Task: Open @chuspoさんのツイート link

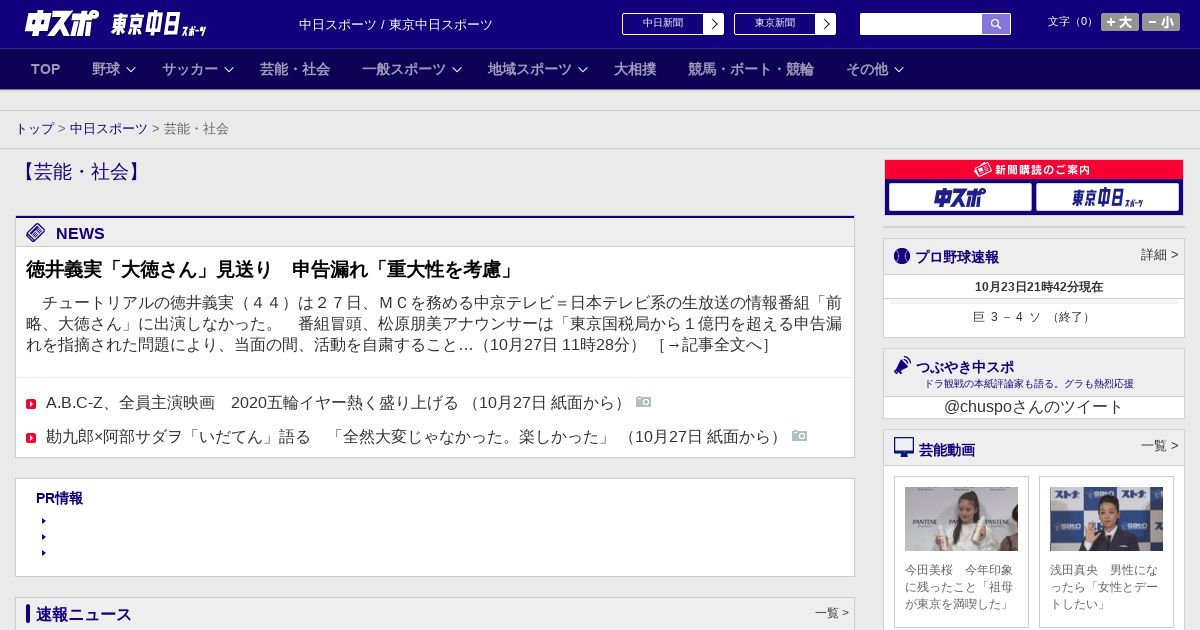Action: pyautogui.click(x=1033, y=407)
